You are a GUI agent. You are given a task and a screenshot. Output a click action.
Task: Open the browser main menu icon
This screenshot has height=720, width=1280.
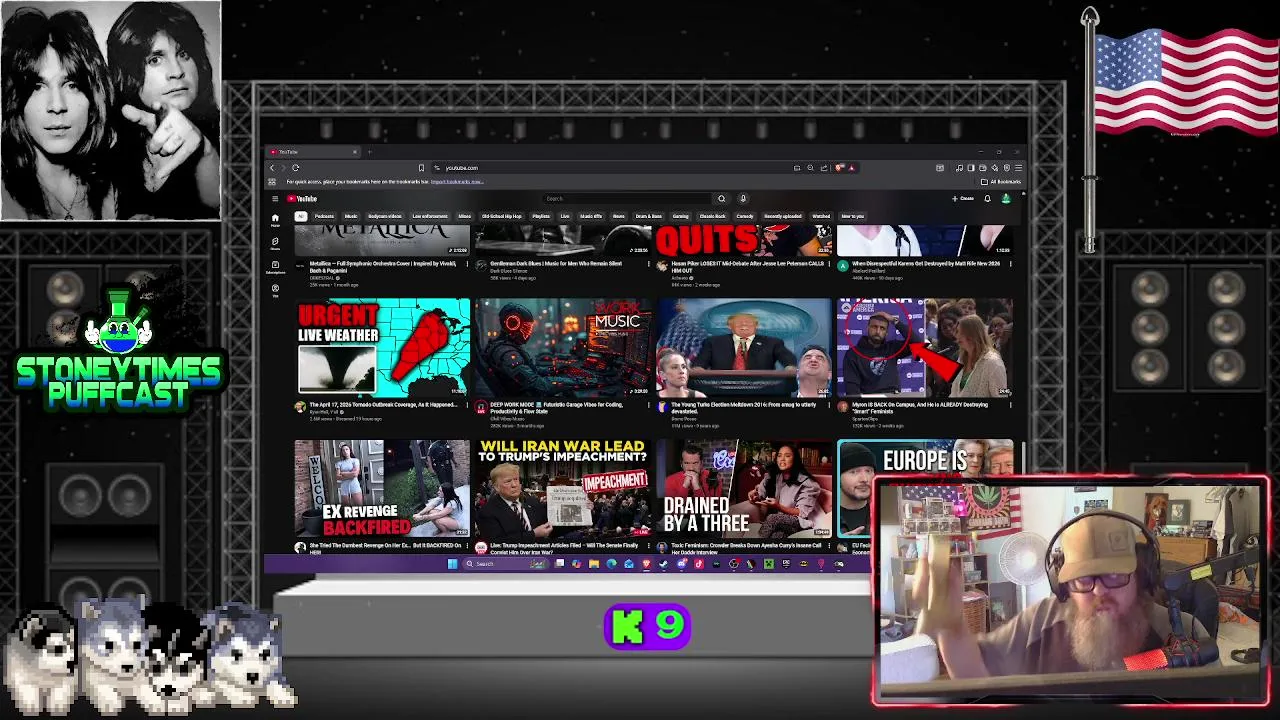tap(1018, 167)
